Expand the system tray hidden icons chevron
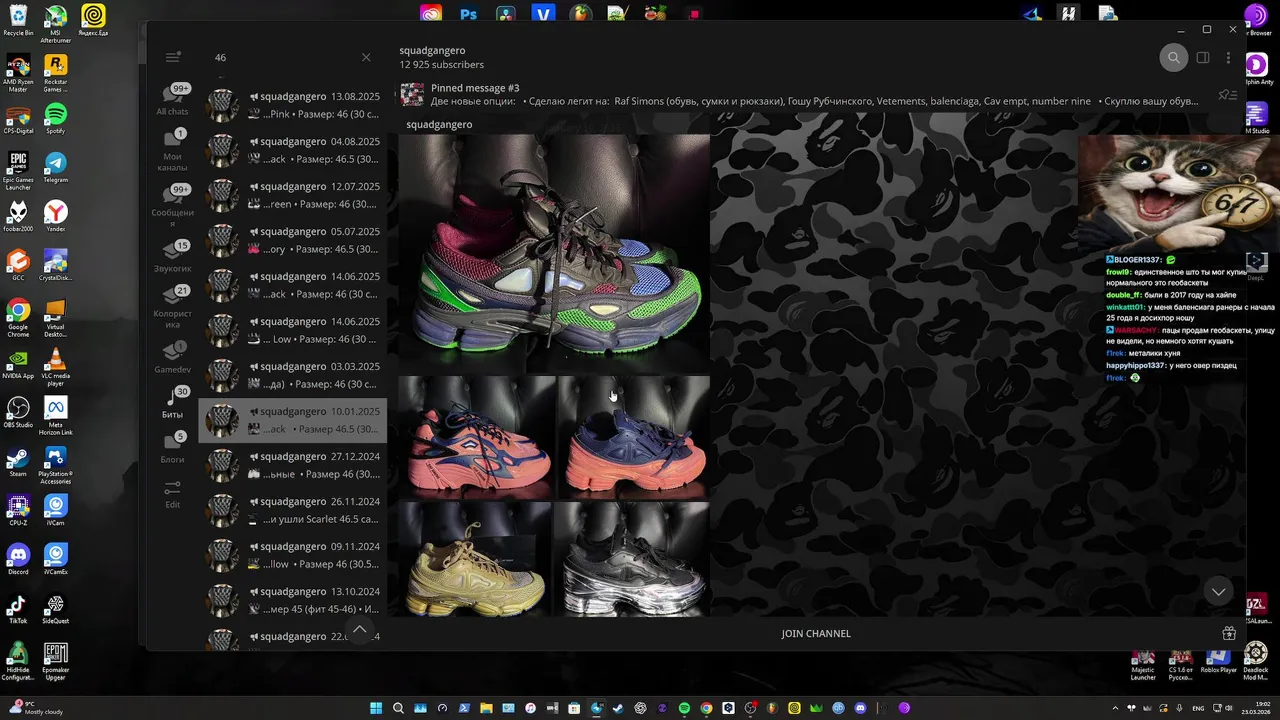 (x=1115, y=708)
